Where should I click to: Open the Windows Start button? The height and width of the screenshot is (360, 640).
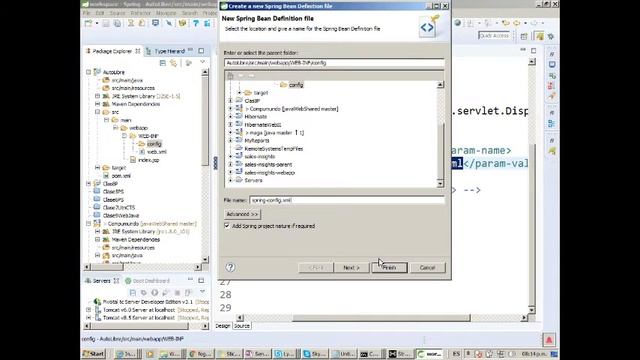[94, 354]
